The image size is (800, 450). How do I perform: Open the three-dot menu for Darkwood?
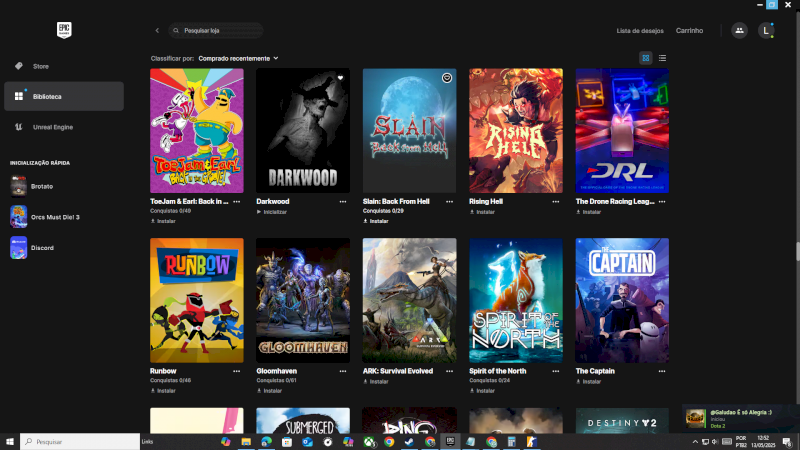click(x=343, y=201)
